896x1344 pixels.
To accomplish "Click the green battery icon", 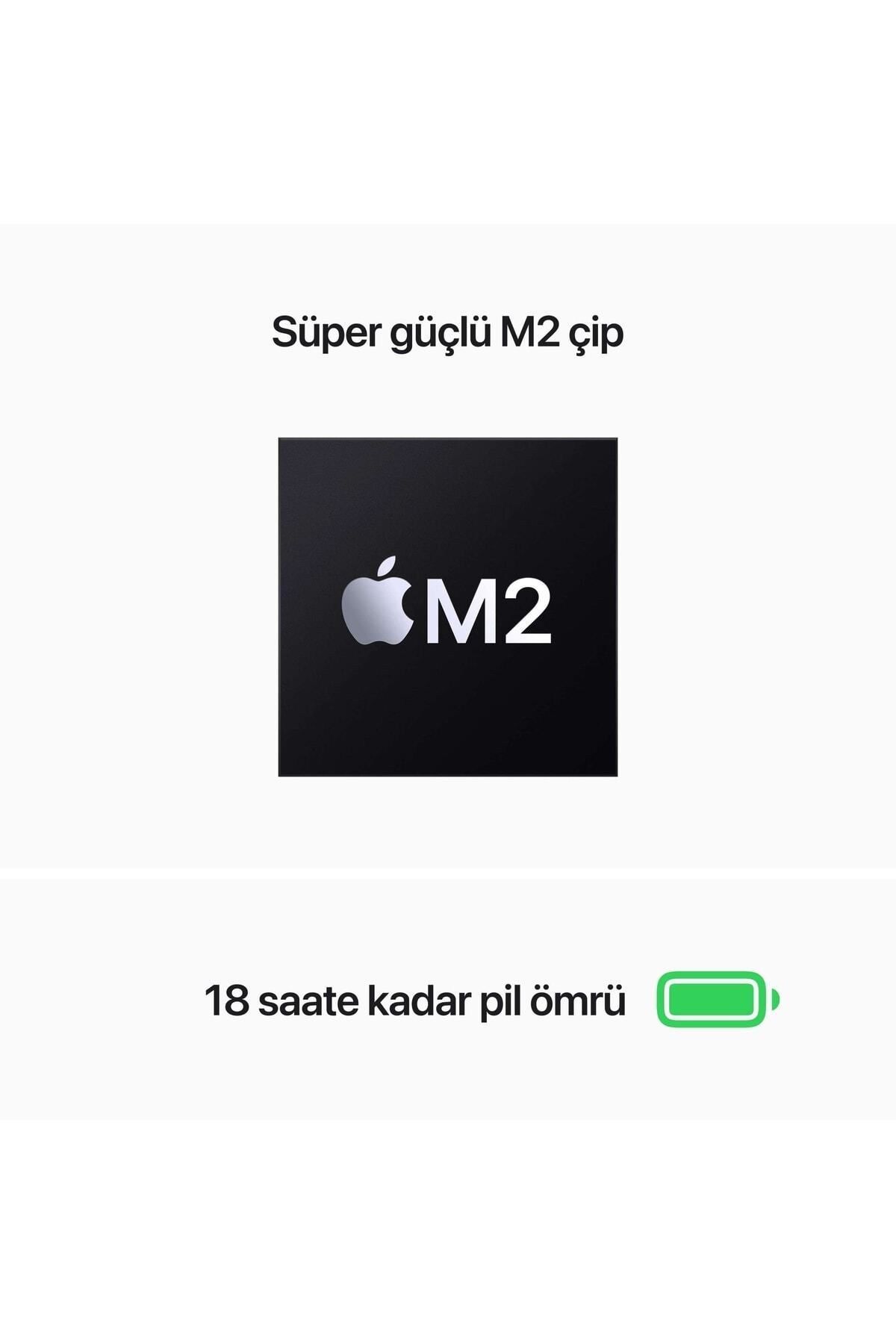I will (718, 999).
